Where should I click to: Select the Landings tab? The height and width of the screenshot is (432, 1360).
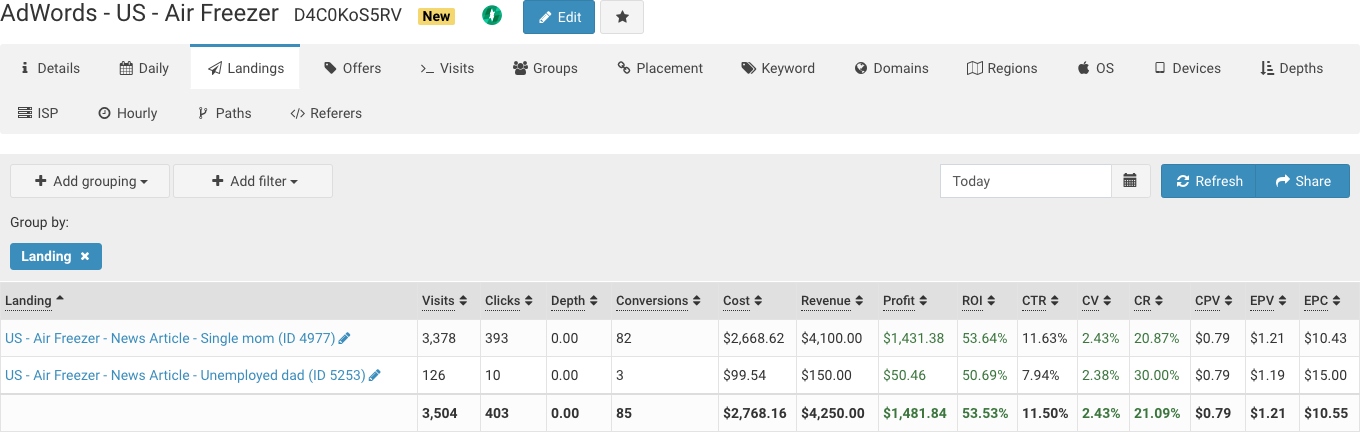pos(245,68)
